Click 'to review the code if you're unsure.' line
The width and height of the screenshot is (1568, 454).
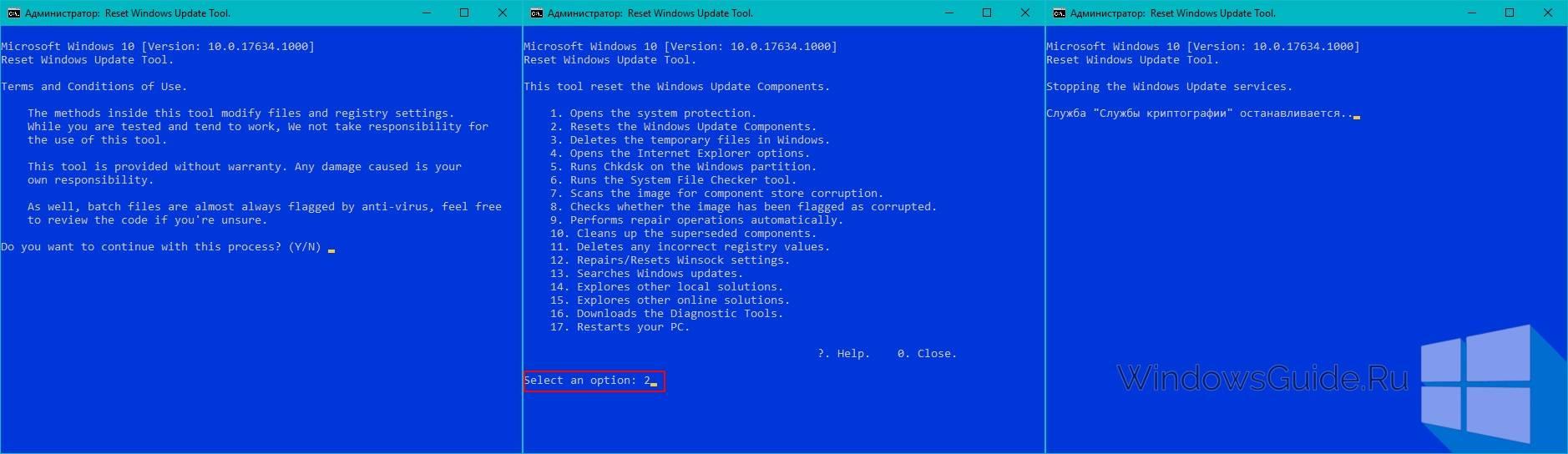click(x=148, y=220)
